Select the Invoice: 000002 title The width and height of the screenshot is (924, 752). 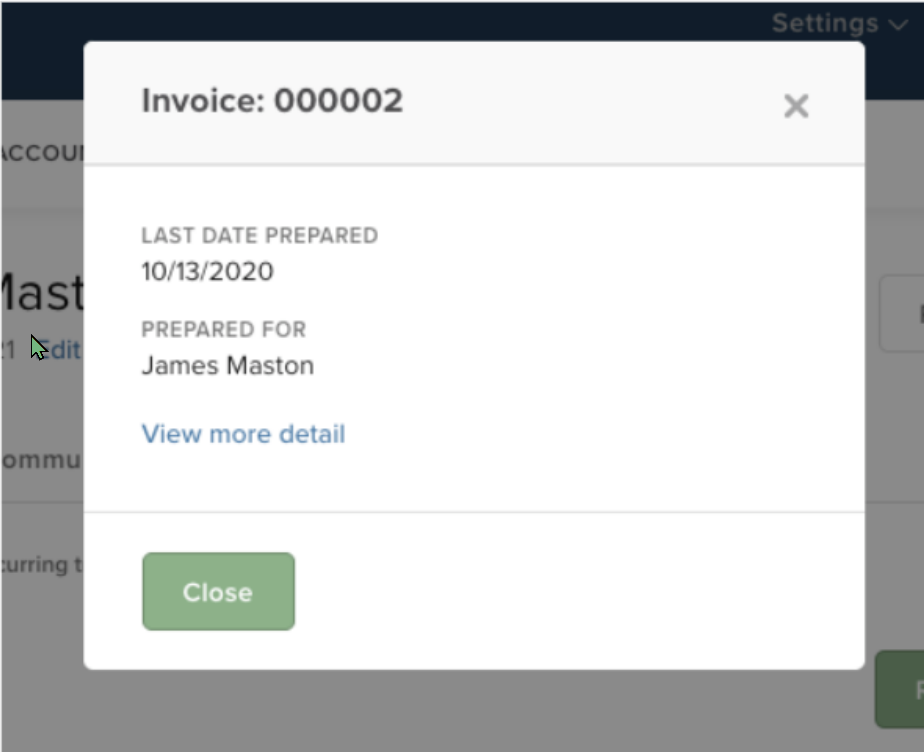tap(273, 100)
